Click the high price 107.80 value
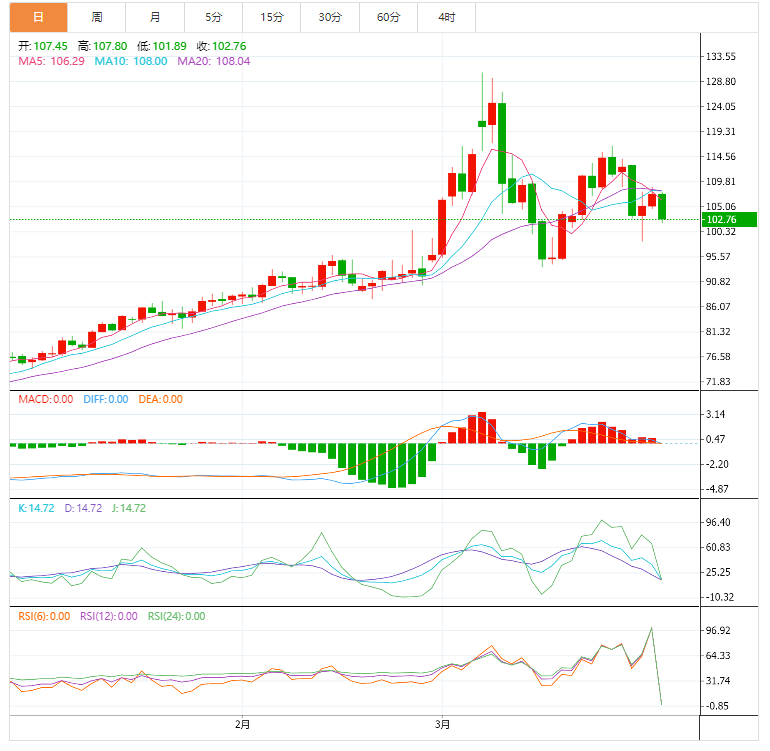The image size is (770, 751). tap(110, 46)
